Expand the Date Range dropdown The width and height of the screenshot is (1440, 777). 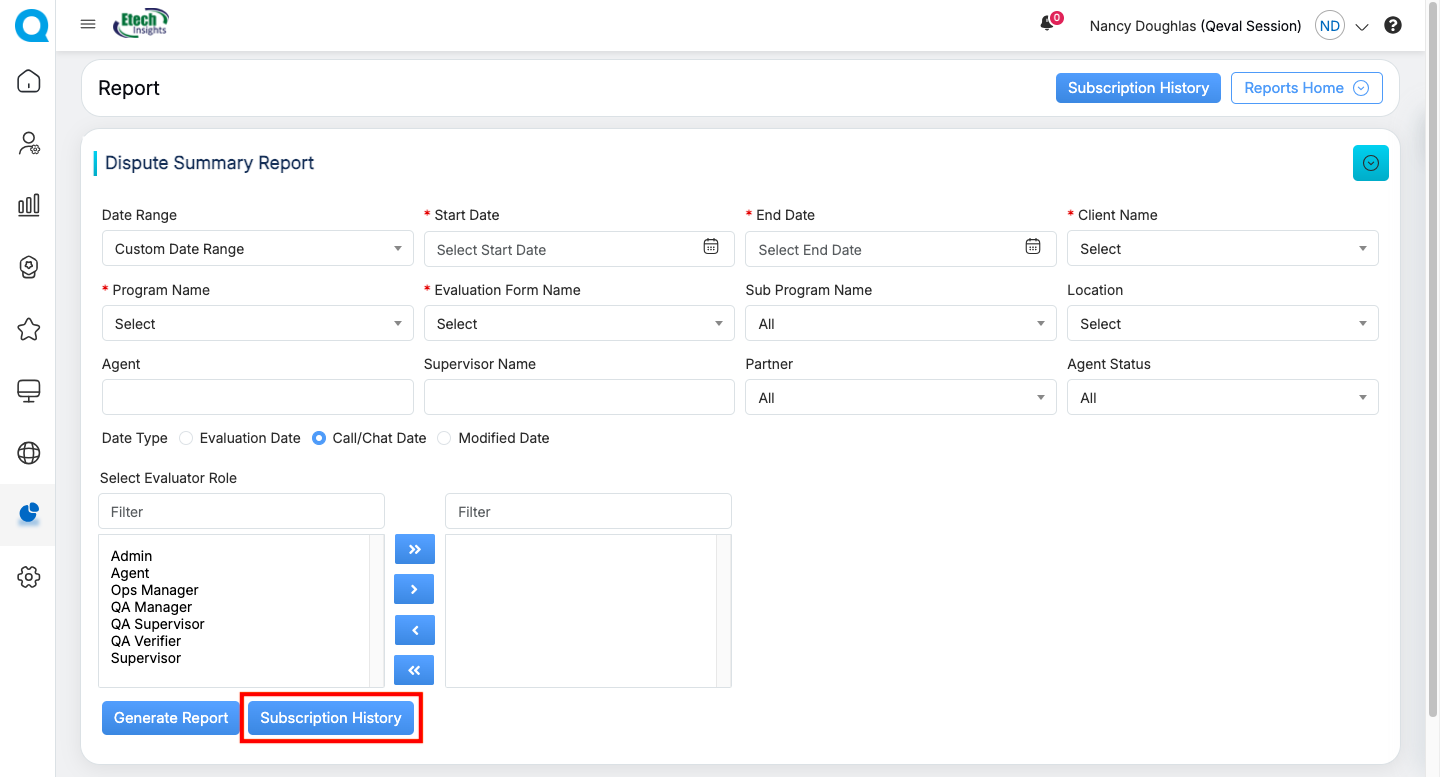click(257, 249)
